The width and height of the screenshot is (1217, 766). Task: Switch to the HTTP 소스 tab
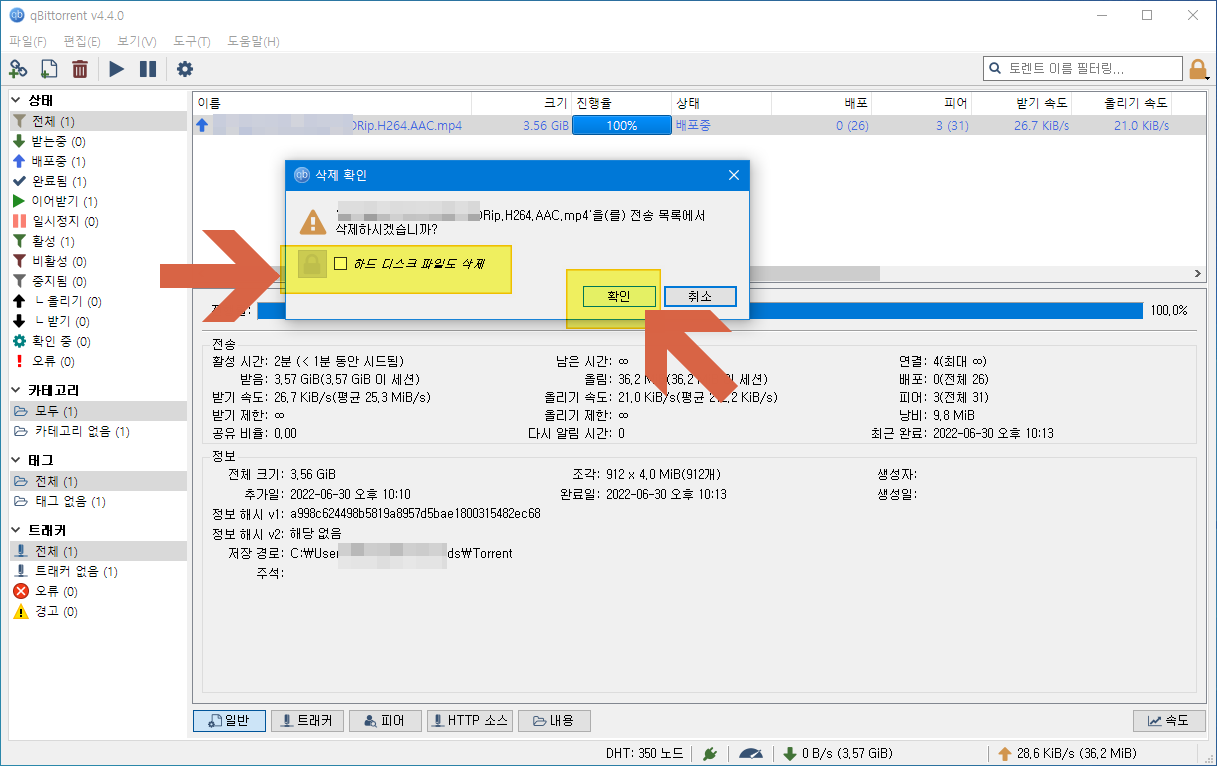(470, 721)
